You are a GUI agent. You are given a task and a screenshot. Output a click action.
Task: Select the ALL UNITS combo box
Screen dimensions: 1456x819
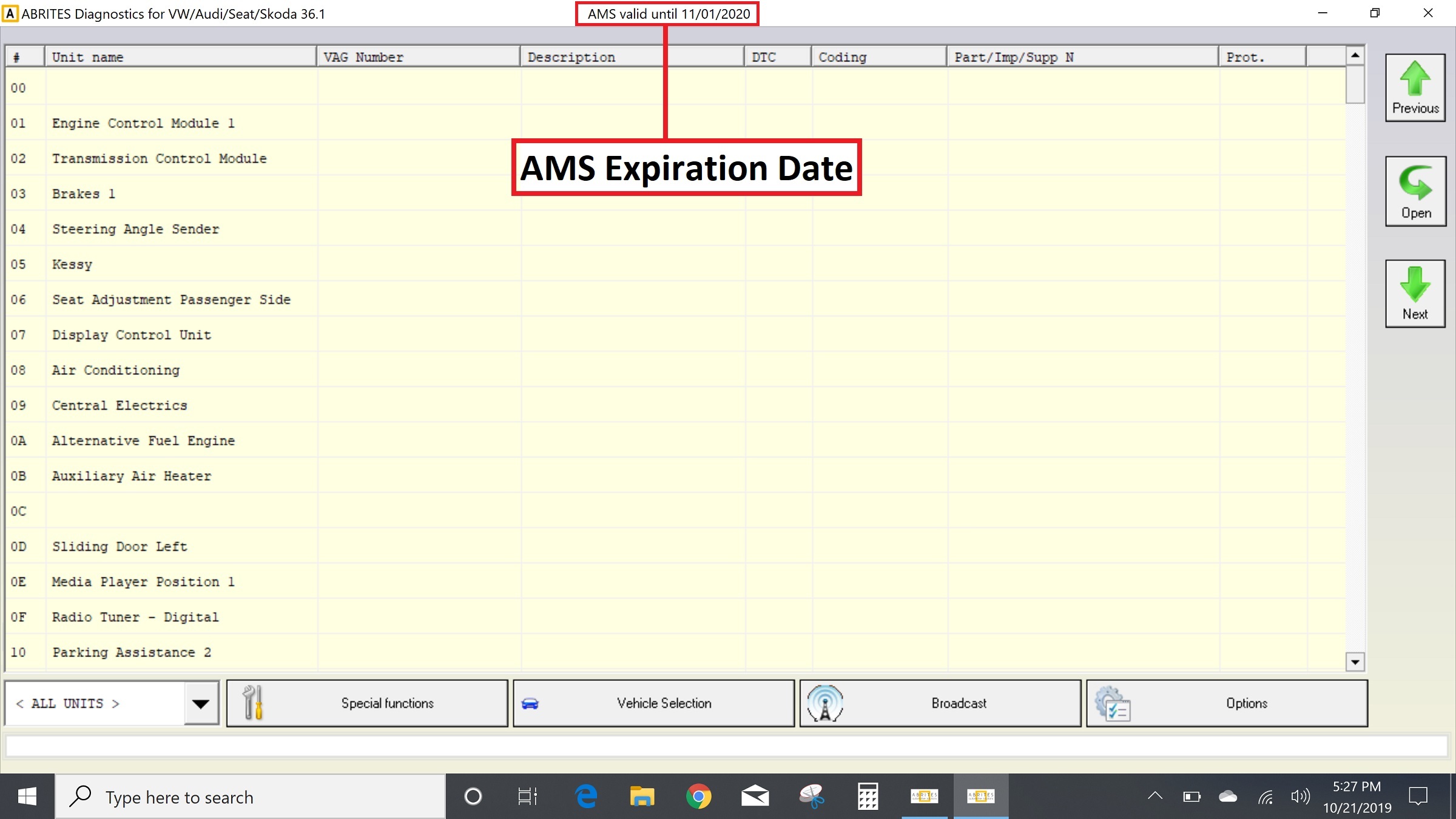(x=95, y=703)
